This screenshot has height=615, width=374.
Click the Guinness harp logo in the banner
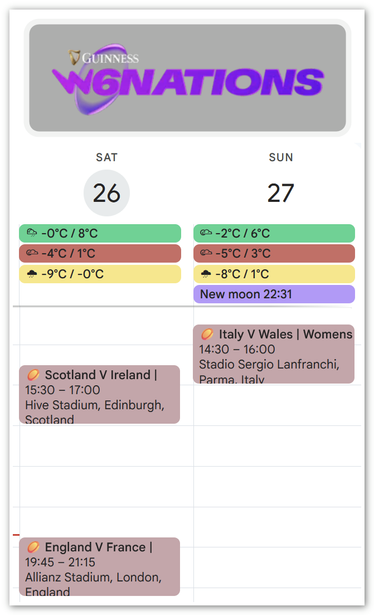point(74,57)
